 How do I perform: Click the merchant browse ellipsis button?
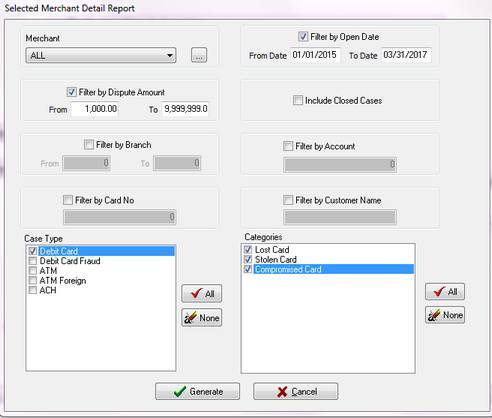point(199,55)
